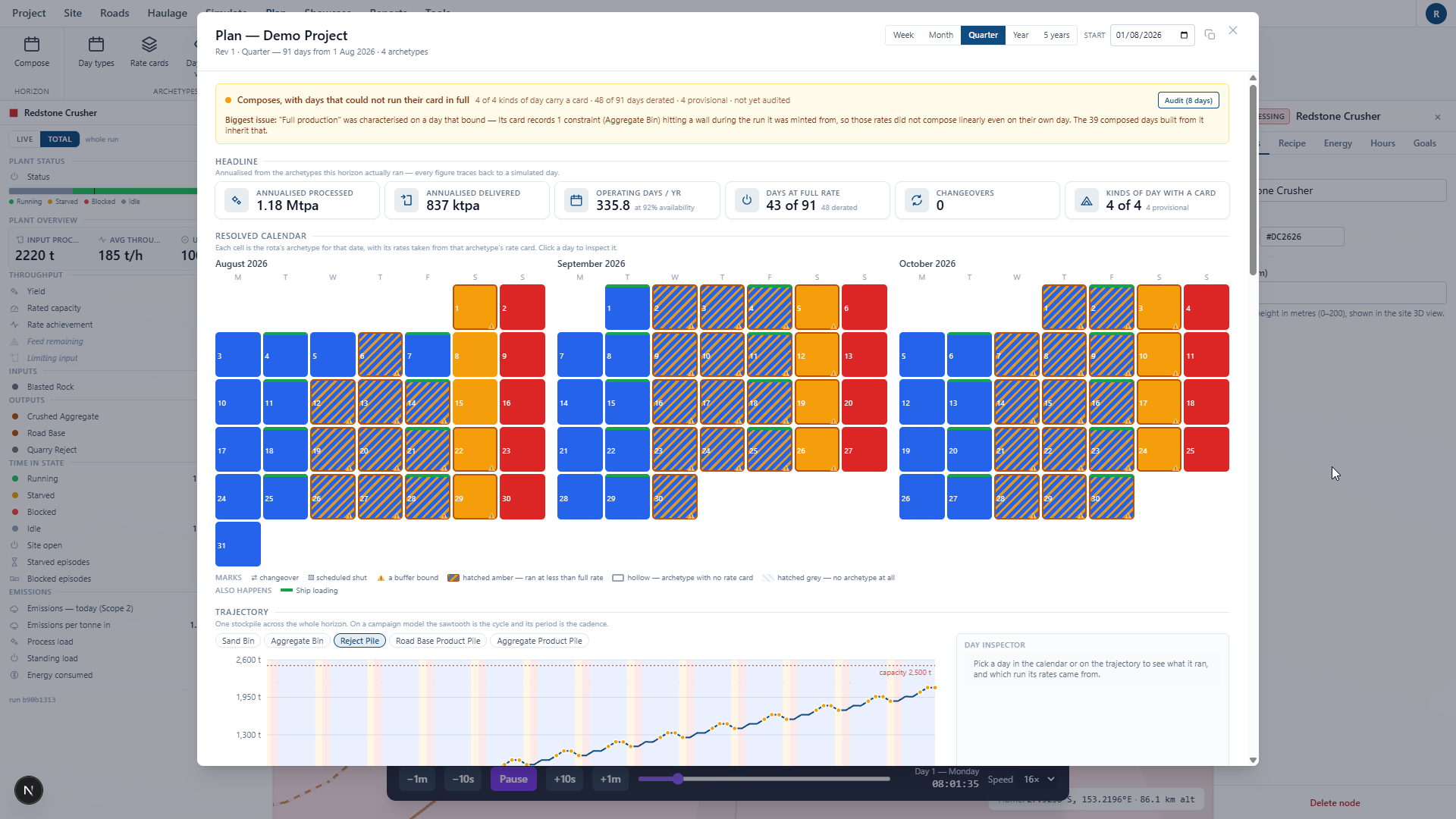
Task: Click the Energy consumed icon
Action: click(14, 675)
